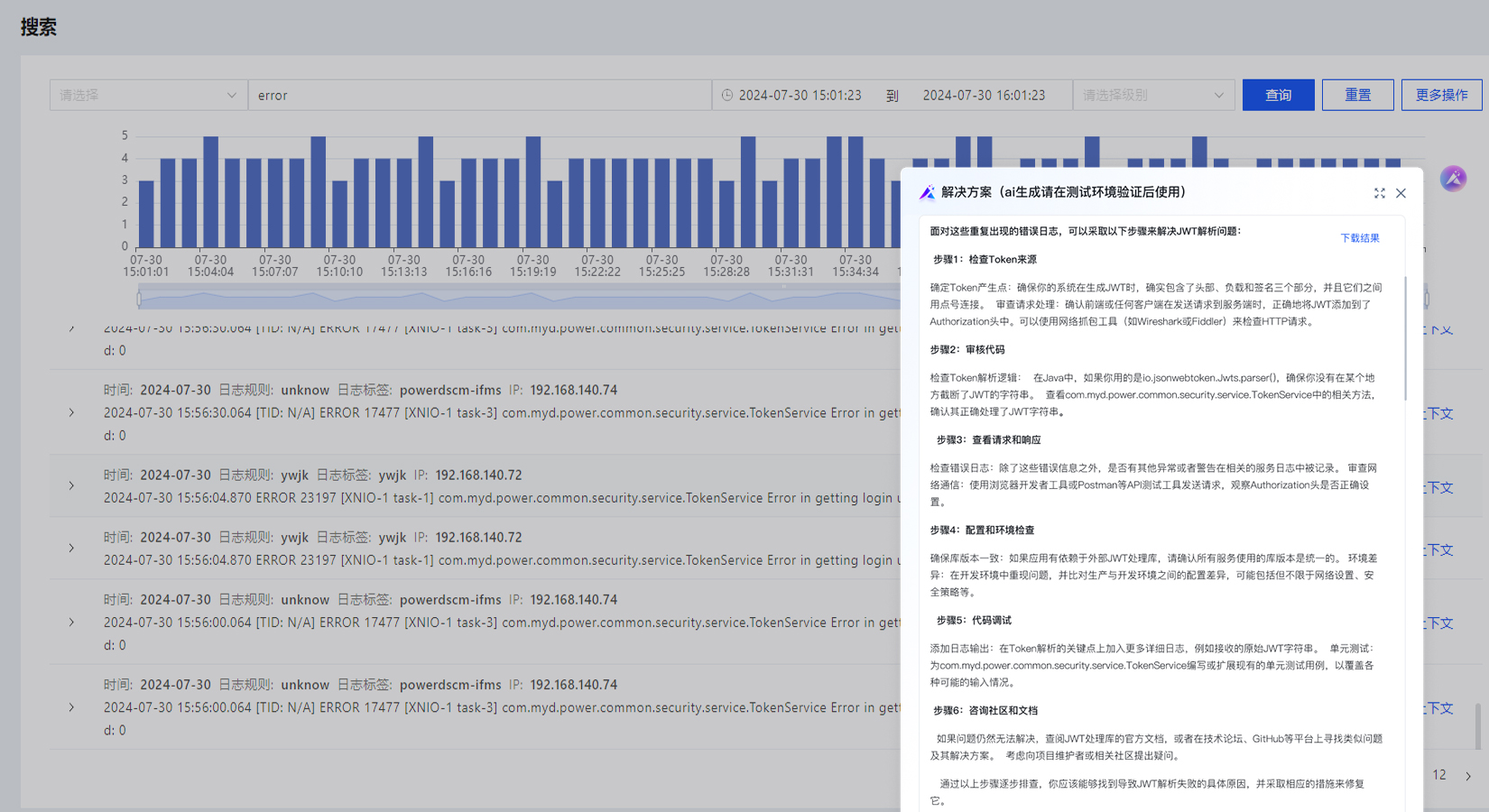This screenshot has height=812, width=1489.
Task: Click the 查询 search button
Action: [x=1278, y=95]
